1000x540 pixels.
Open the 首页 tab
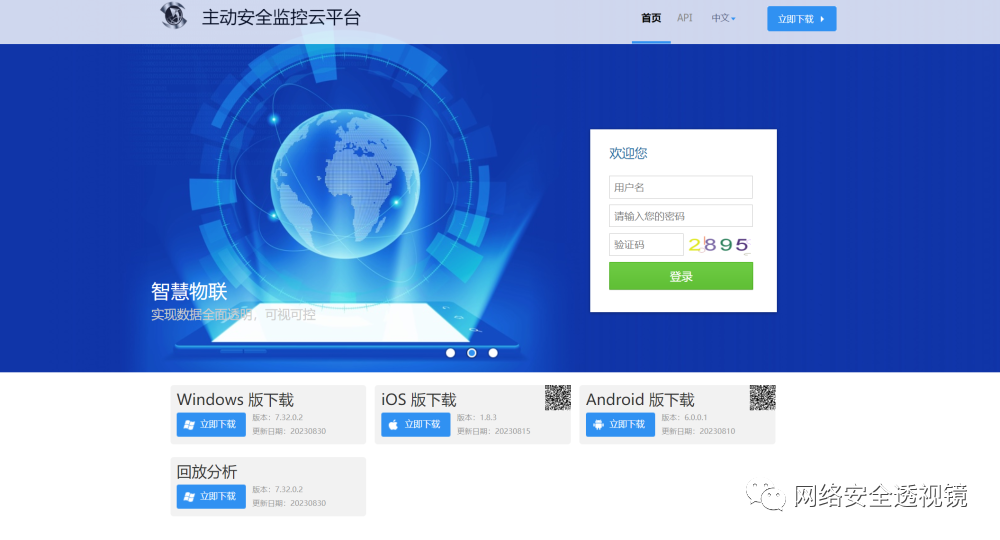click(x=651, y=18)
